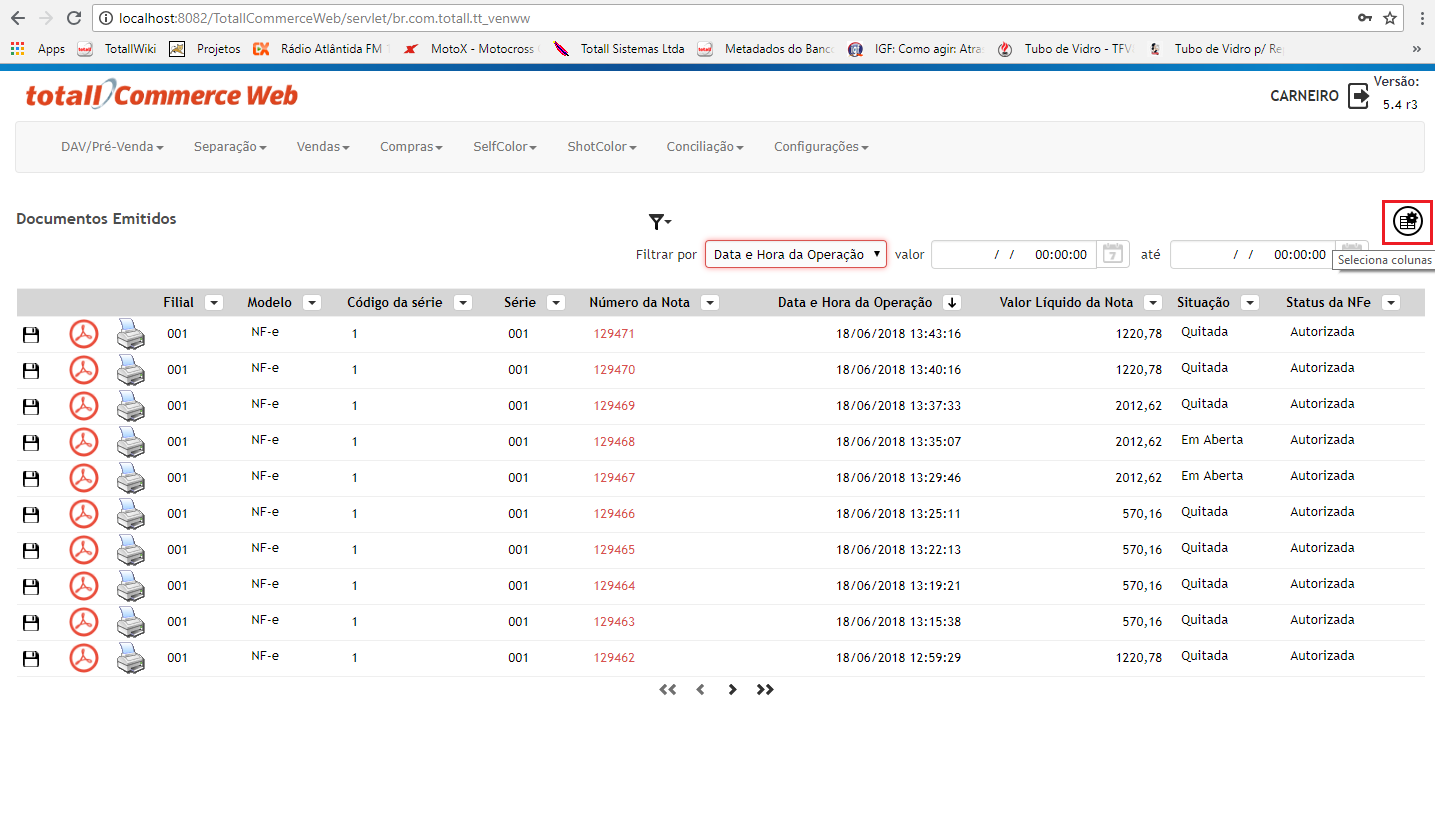Click the Totall Commerce Web logo
Screen dimensions: 1435x830
pos(161,96)
